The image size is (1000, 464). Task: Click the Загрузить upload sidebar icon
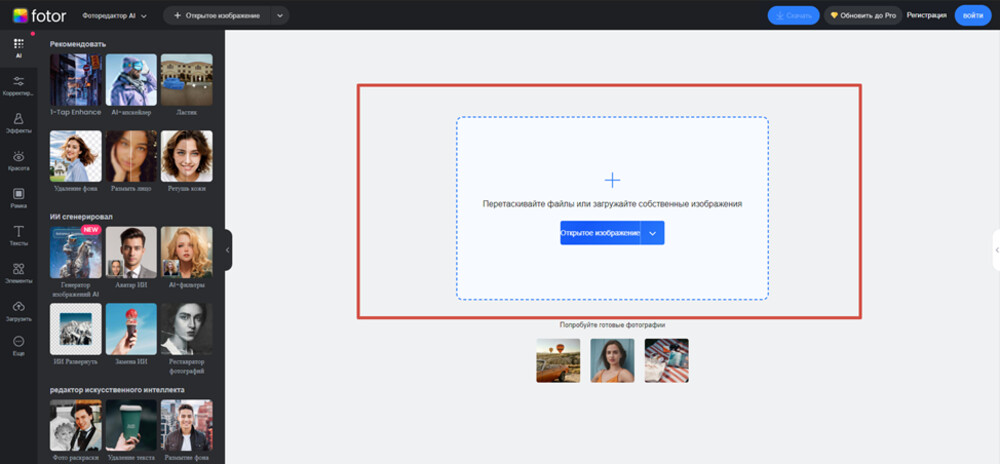coord(18,310)
